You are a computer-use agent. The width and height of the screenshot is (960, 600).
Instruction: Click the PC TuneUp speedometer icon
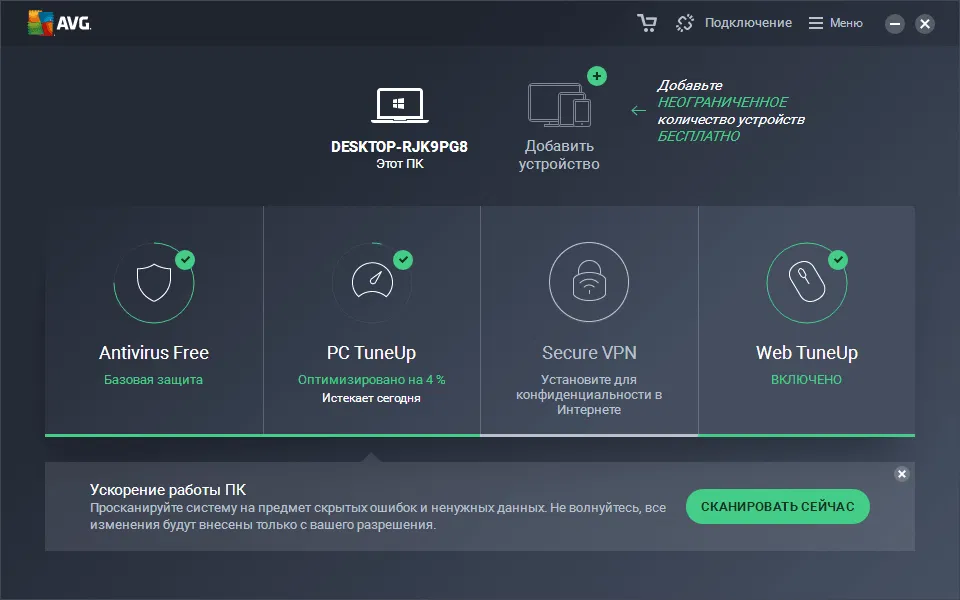point(371,282)
